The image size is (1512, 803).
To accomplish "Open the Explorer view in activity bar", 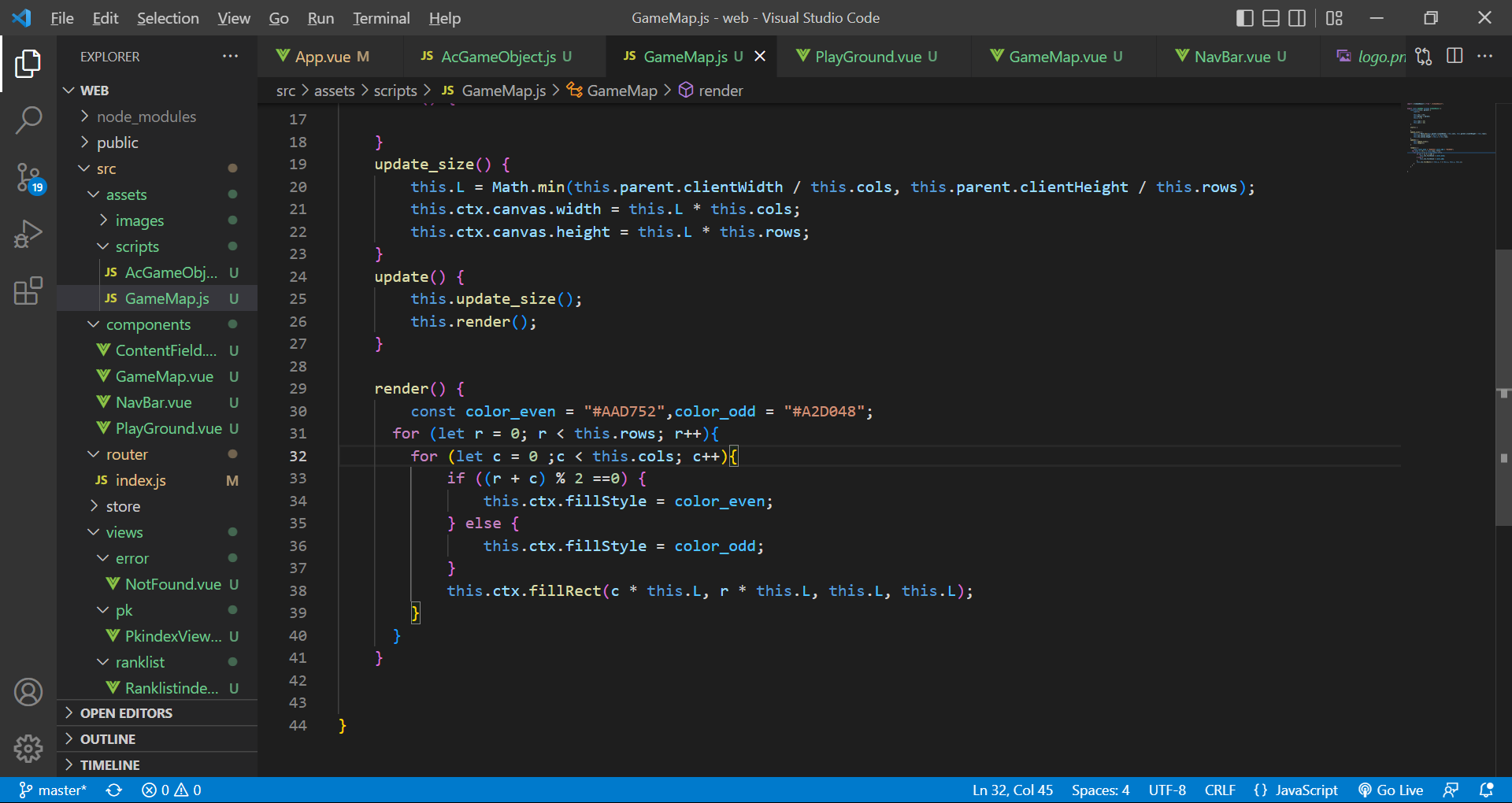I will tap(28, 64).
